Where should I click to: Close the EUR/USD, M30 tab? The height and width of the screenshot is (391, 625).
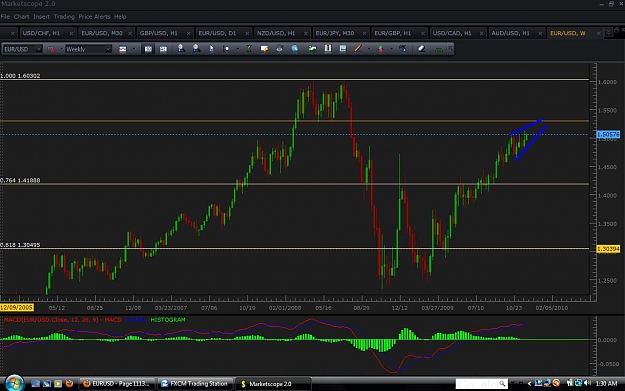[130, 33]
